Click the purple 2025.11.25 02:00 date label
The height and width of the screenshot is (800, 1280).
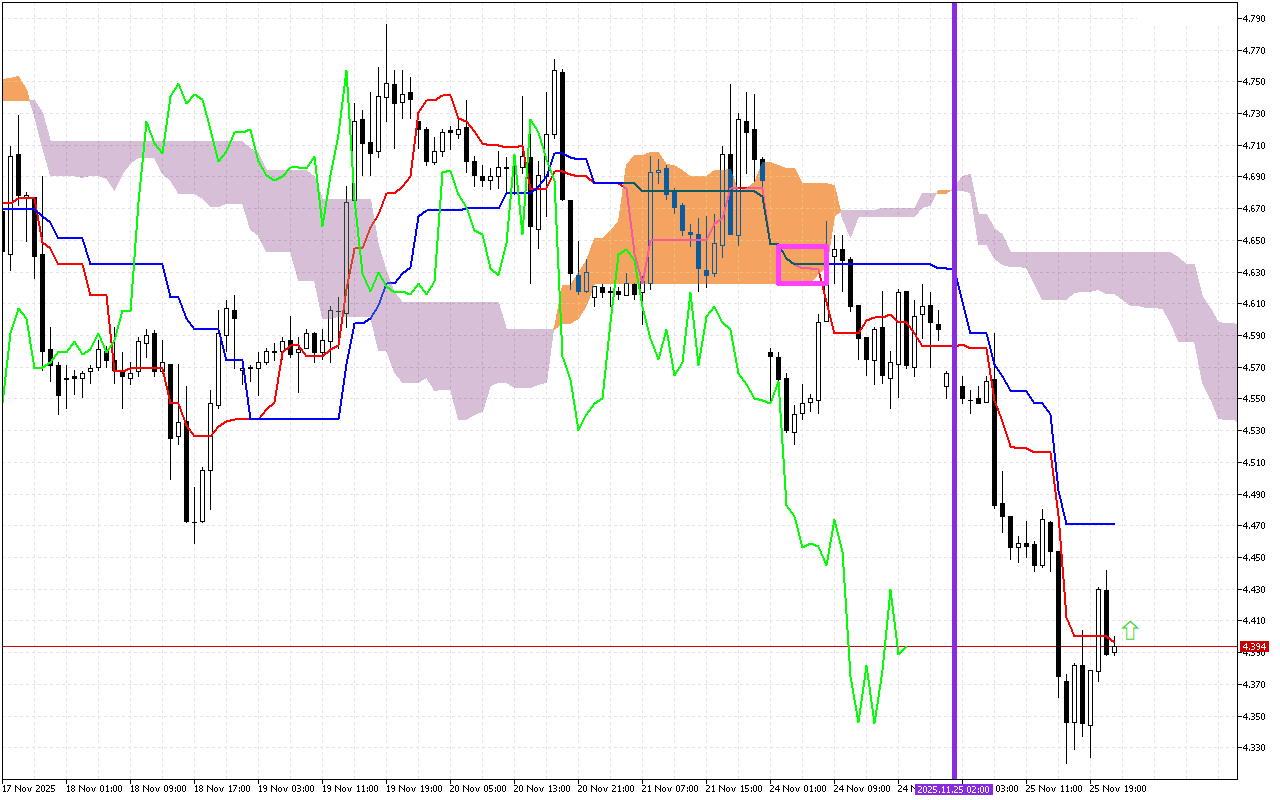(953, 789)
